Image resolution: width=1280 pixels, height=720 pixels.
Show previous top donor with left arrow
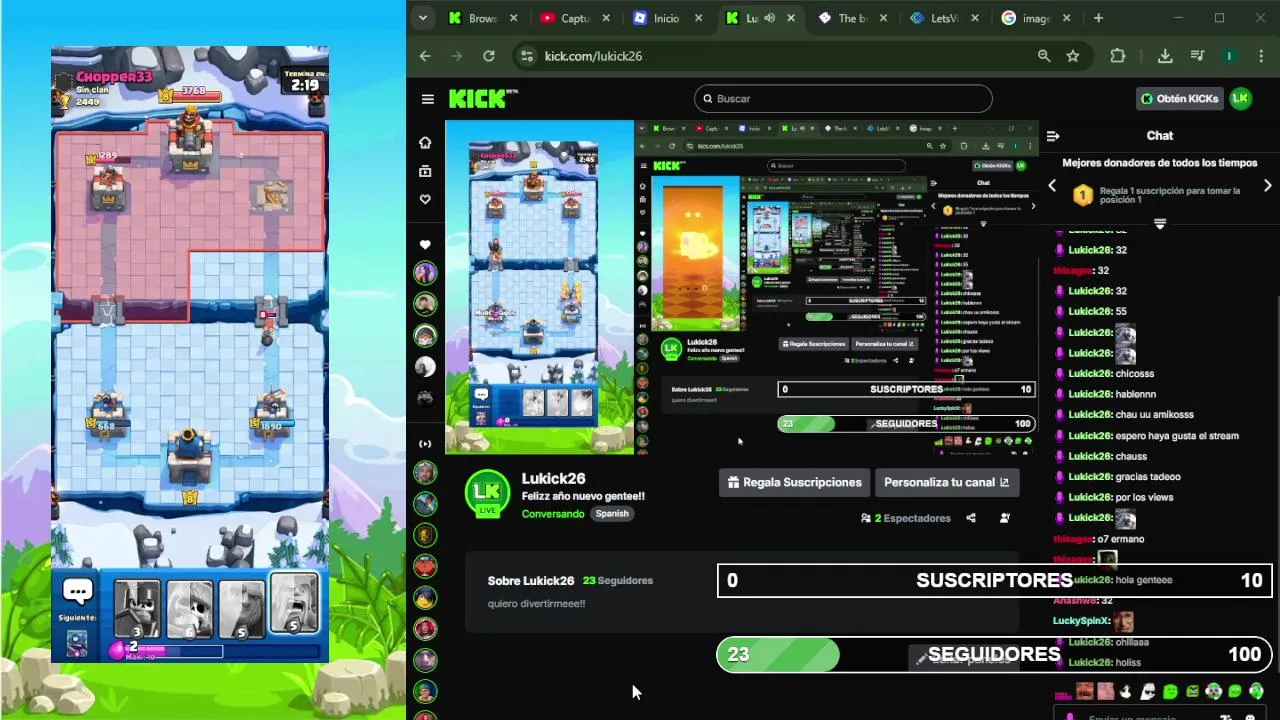coord(1052,186)
